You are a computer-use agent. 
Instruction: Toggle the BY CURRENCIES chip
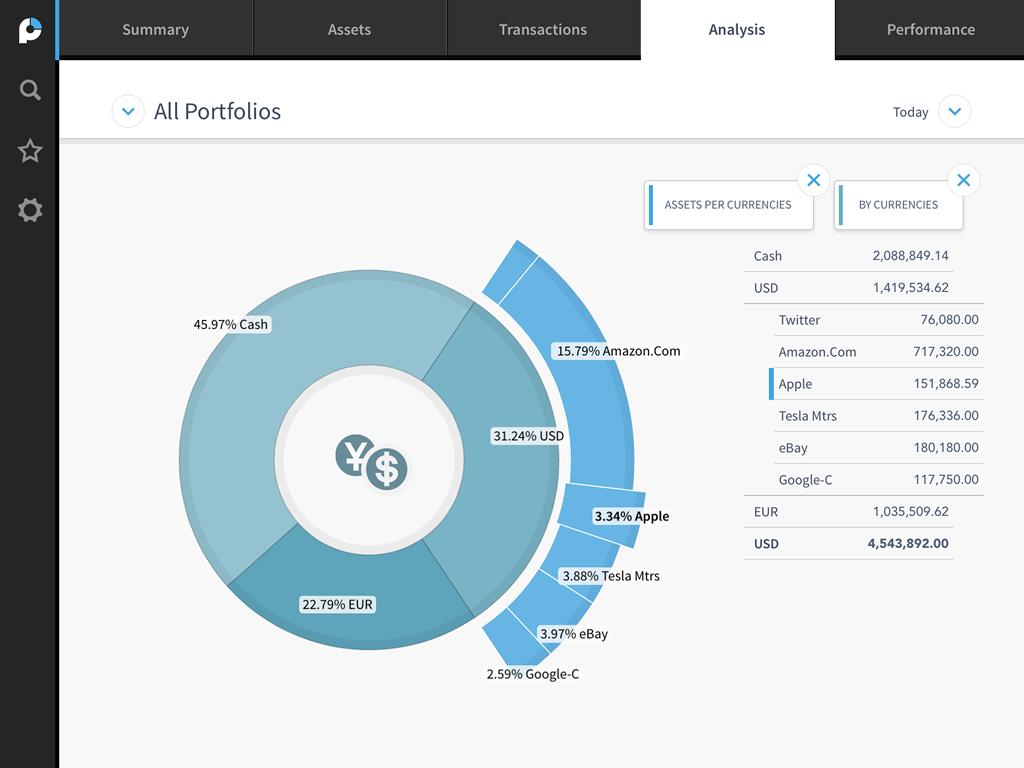[x=898, y=205]
